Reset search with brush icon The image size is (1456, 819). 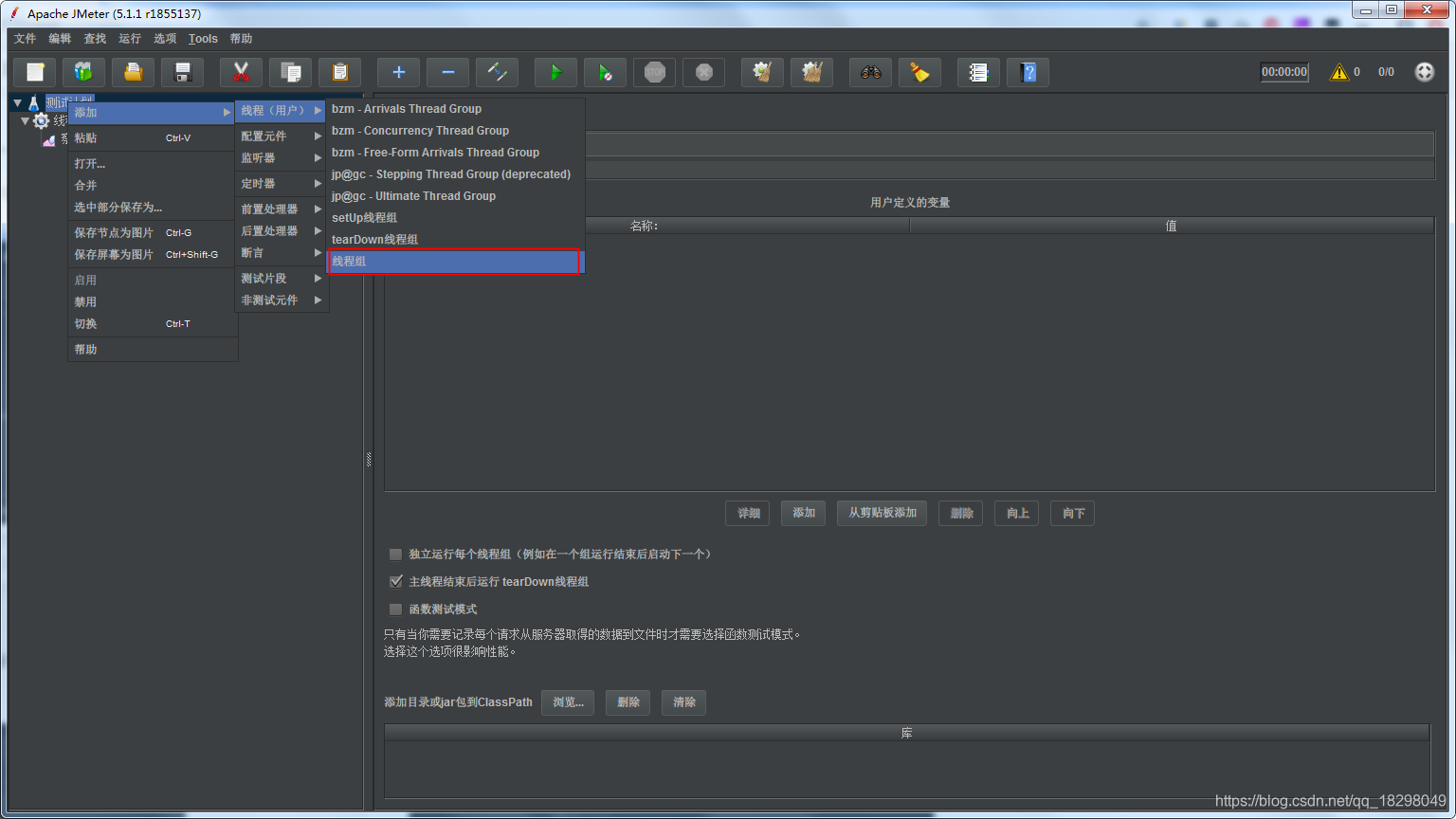tap(920, 72)
